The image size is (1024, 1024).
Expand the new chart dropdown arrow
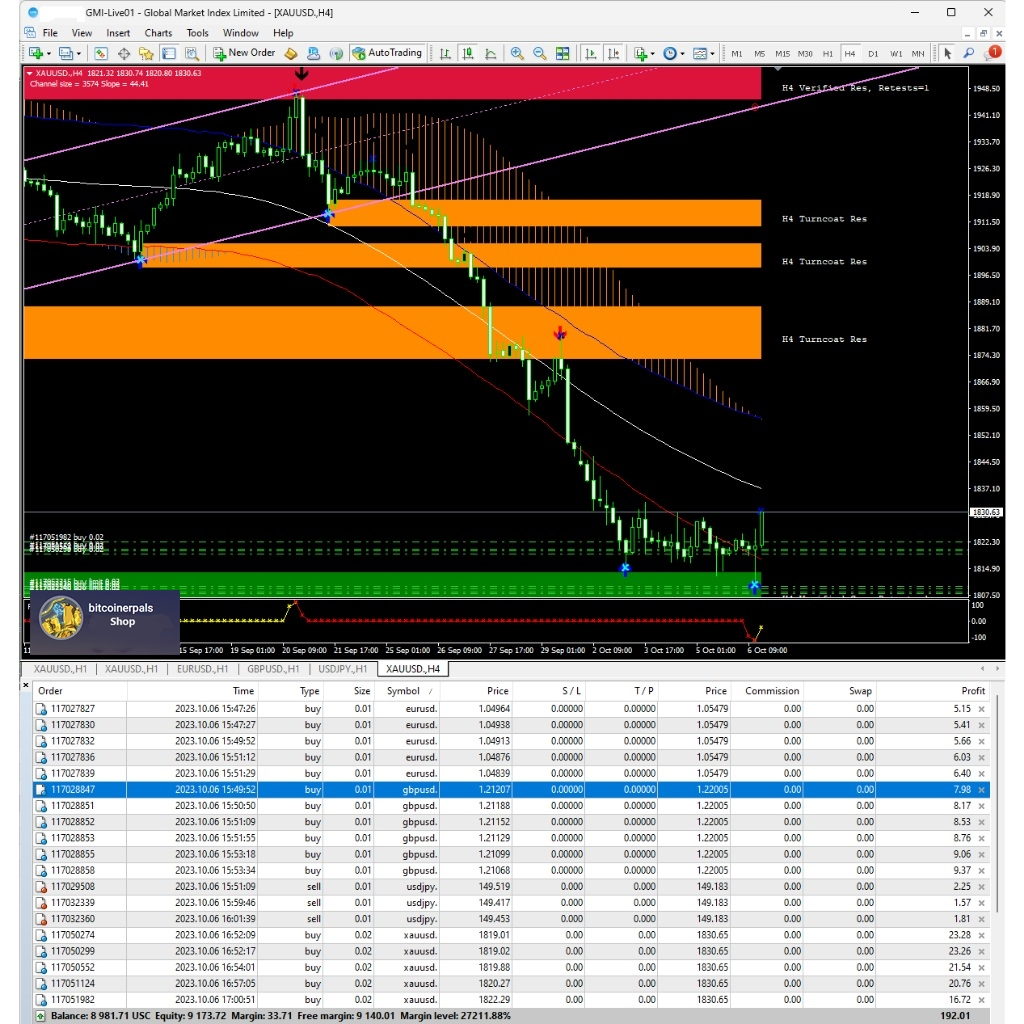49,53
